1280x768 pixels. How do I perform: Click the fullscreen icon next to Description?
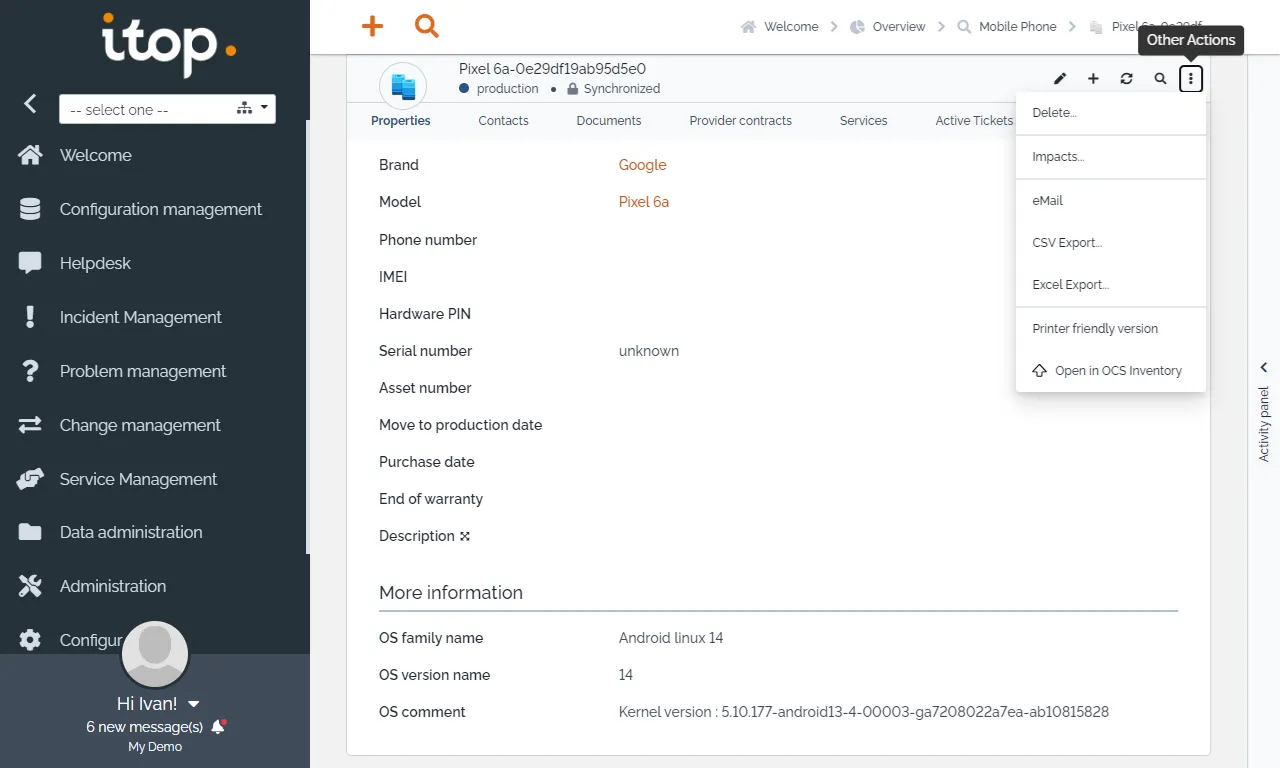[x=465, y=536]
